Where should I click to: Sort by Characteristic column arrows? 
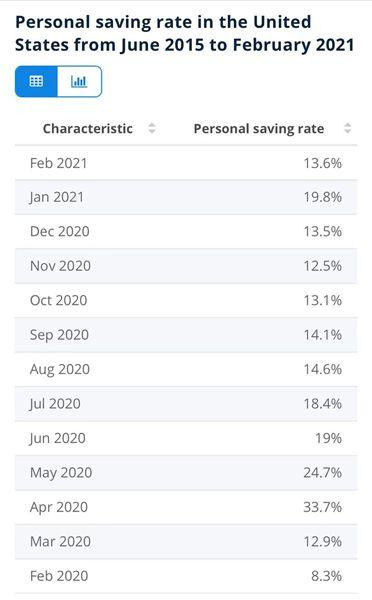click(x=152, y=128)
